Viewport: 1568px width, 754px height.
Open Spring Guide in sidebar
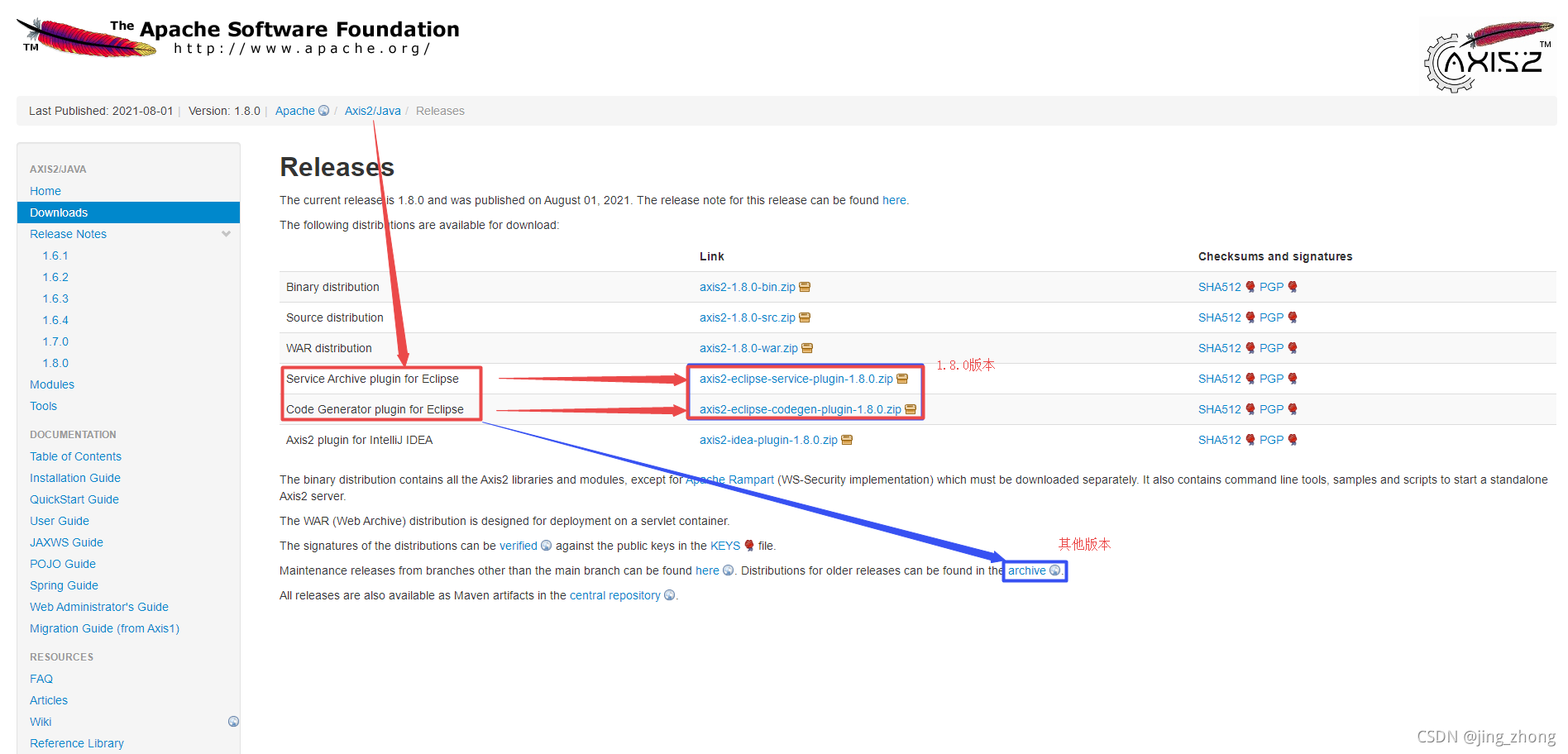click(64, 585)
